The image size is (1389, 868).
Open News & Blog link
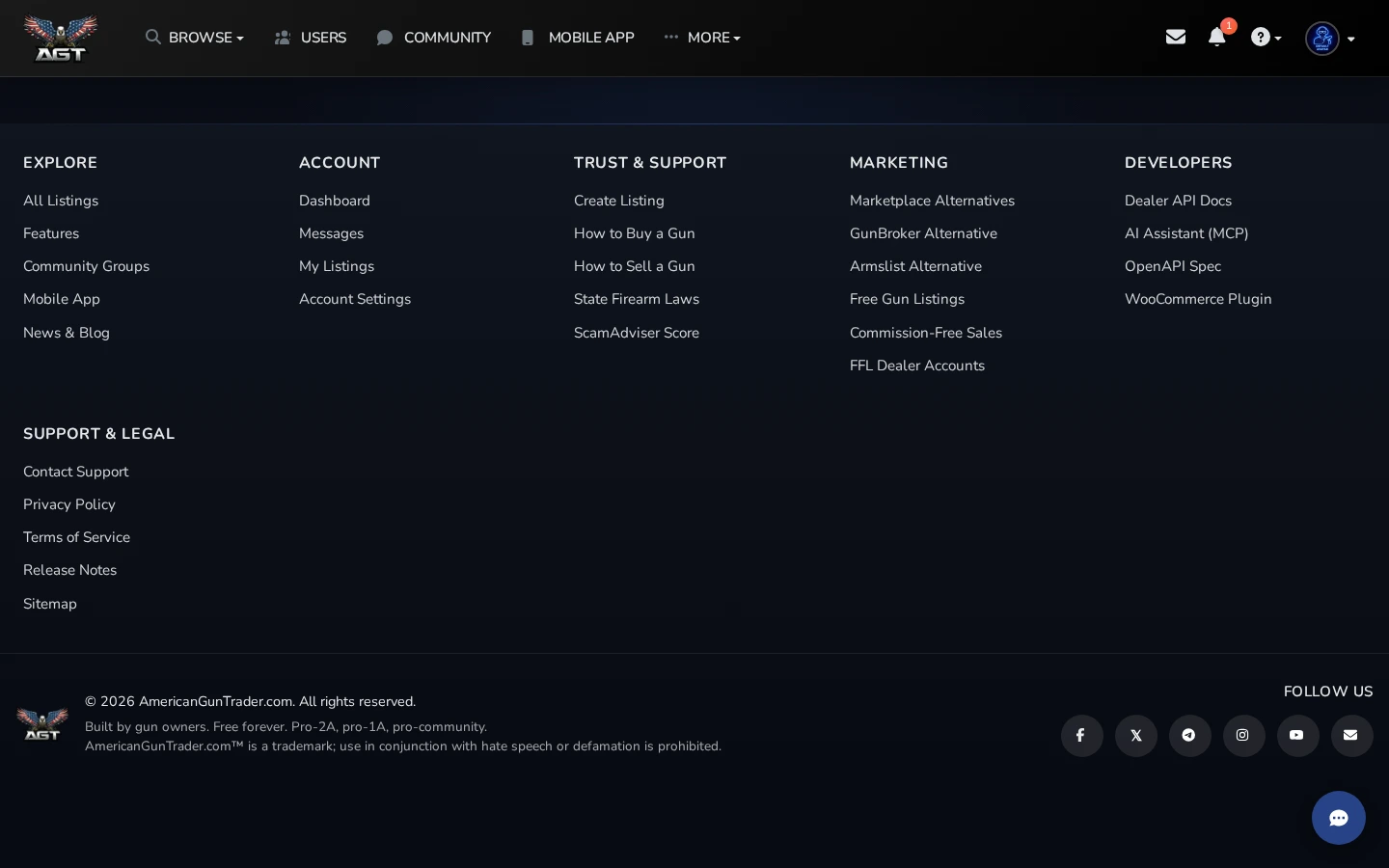point(67,333)
